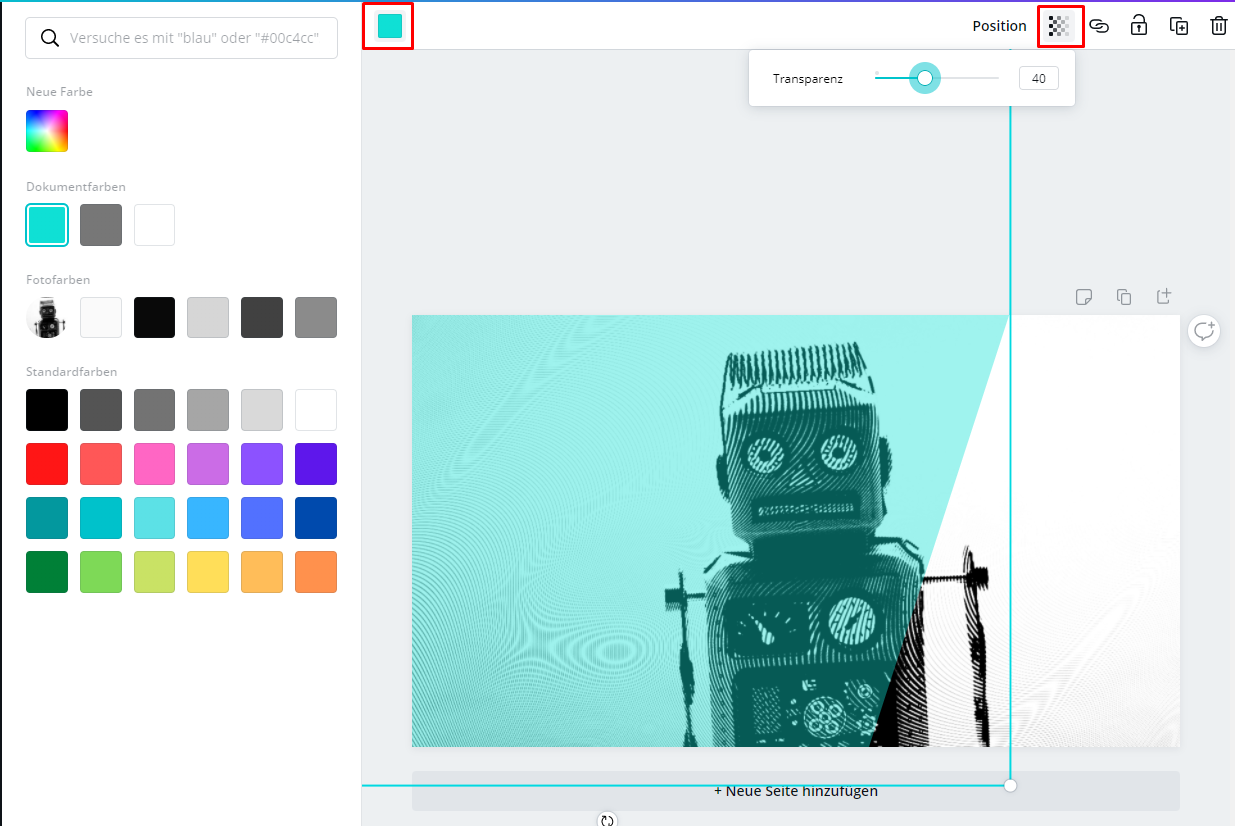The height and width of the screenshot is (826, 1235).
Task: Click the corner resize handle of the selection
Action: tap(1010, 785)
